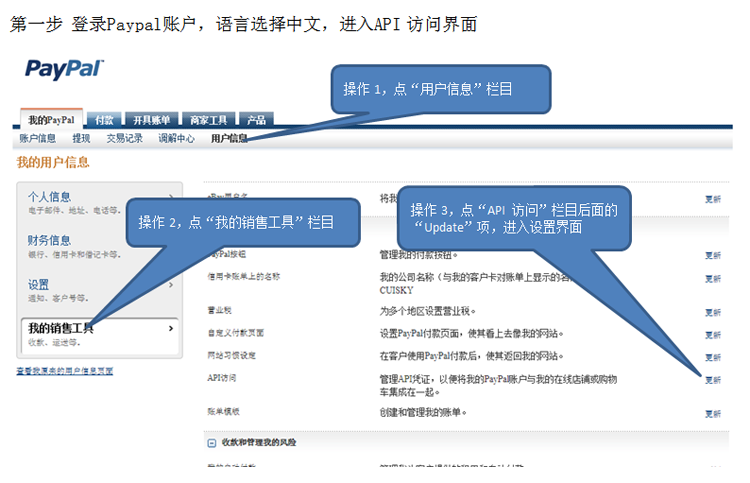Click the 查看我原来的用户信息页面 link

(65, 371)
